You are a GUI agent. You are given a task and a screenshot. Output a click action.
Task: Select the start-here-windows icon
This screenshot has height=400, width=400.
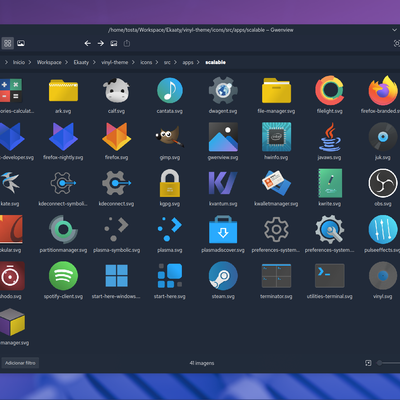point(116,276)
